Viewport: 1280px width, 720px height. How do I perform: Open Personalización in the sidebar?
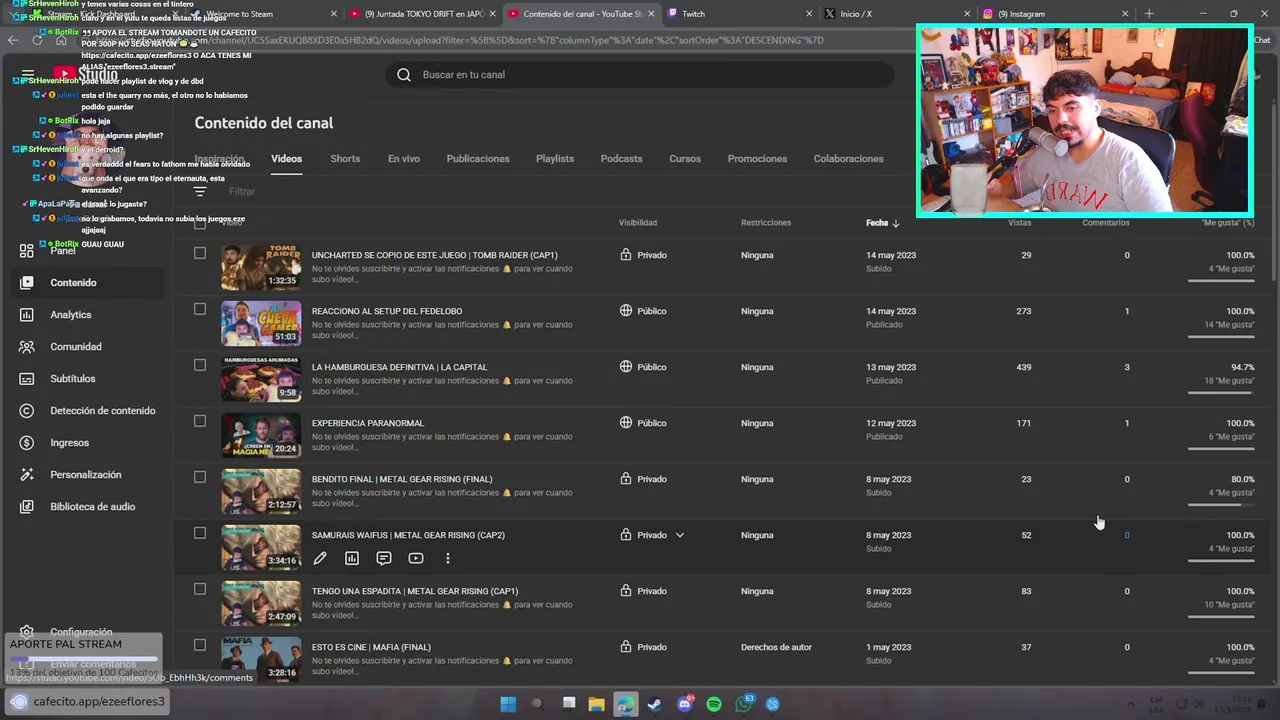[x=85, y=475]
